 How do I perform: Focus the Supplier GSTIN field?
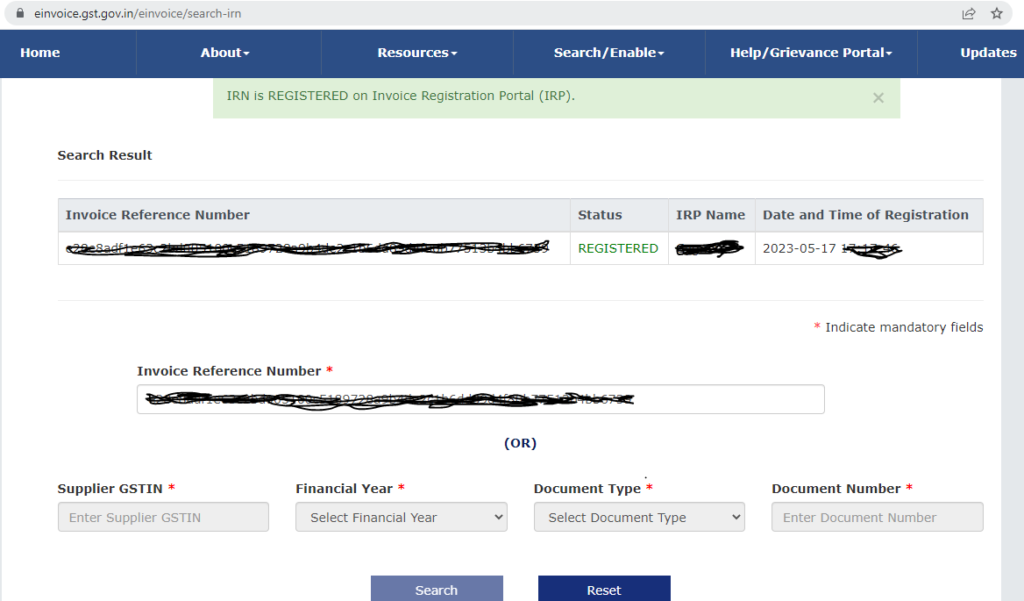pyautogui.click(x=163, y=517)
